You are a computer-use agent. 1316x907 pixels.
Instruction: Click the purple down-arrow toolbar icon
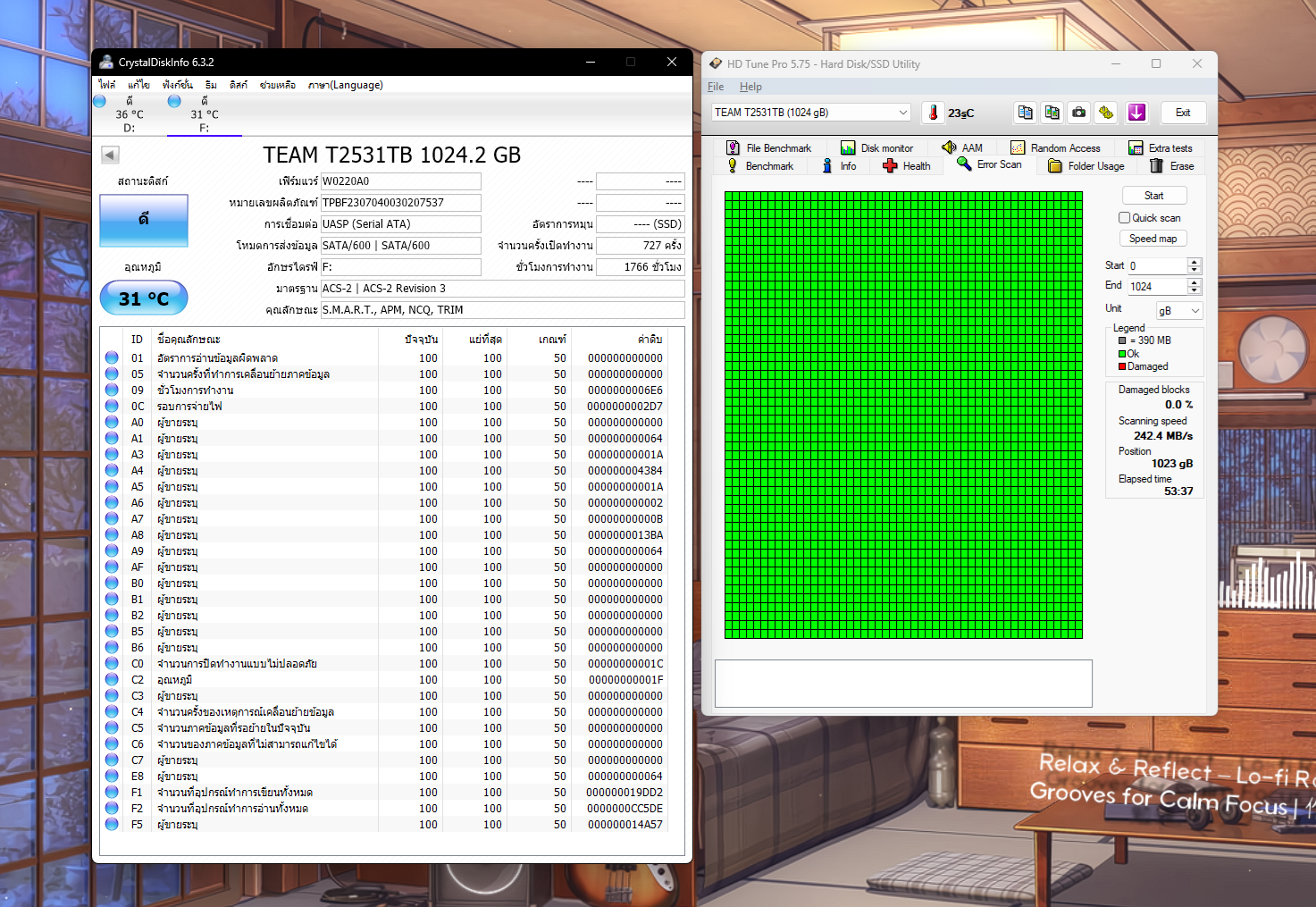pos(1136,113)
